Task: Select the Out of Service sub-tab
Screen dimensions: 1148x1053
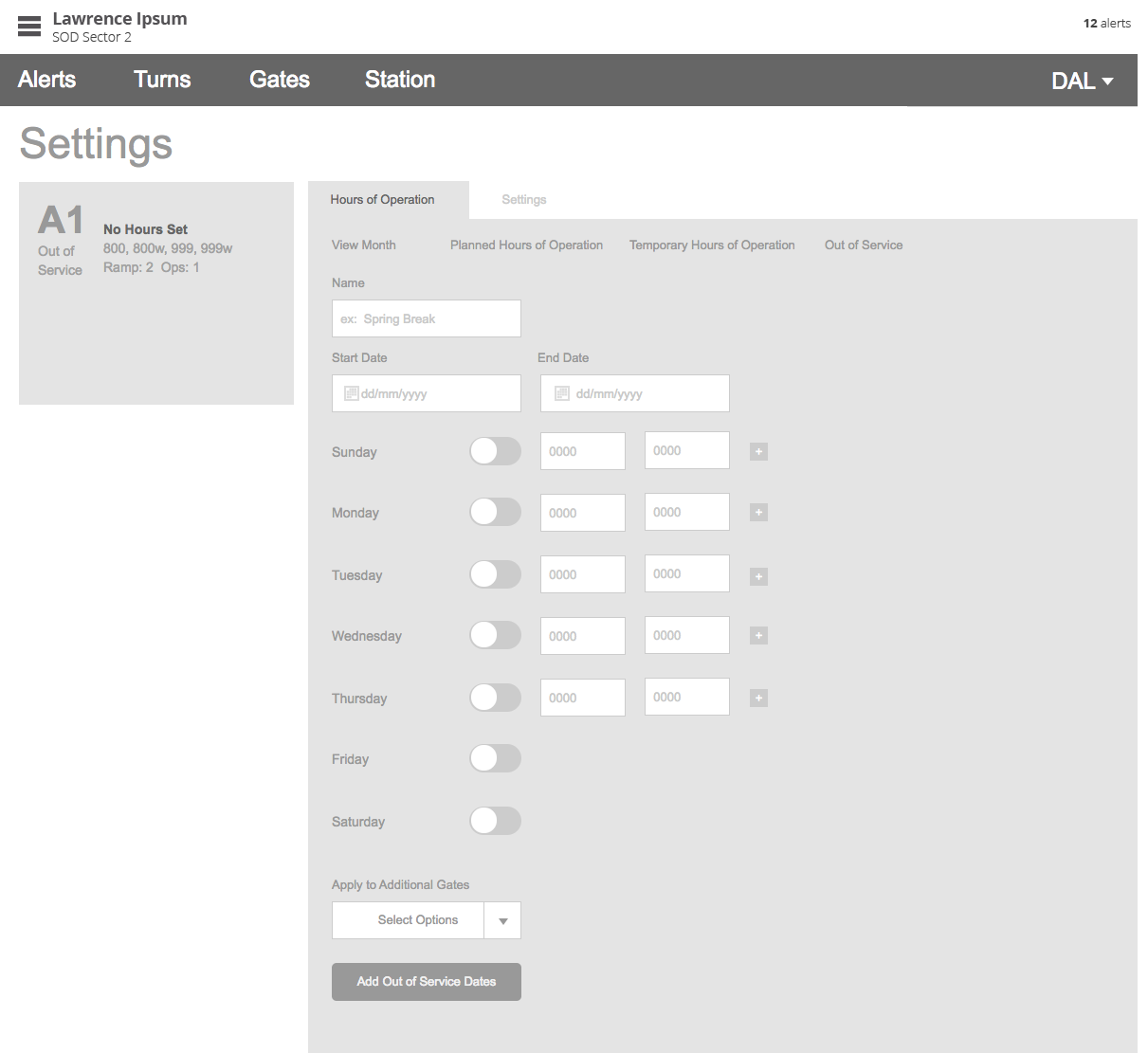Action: click(x=864, y=245)
